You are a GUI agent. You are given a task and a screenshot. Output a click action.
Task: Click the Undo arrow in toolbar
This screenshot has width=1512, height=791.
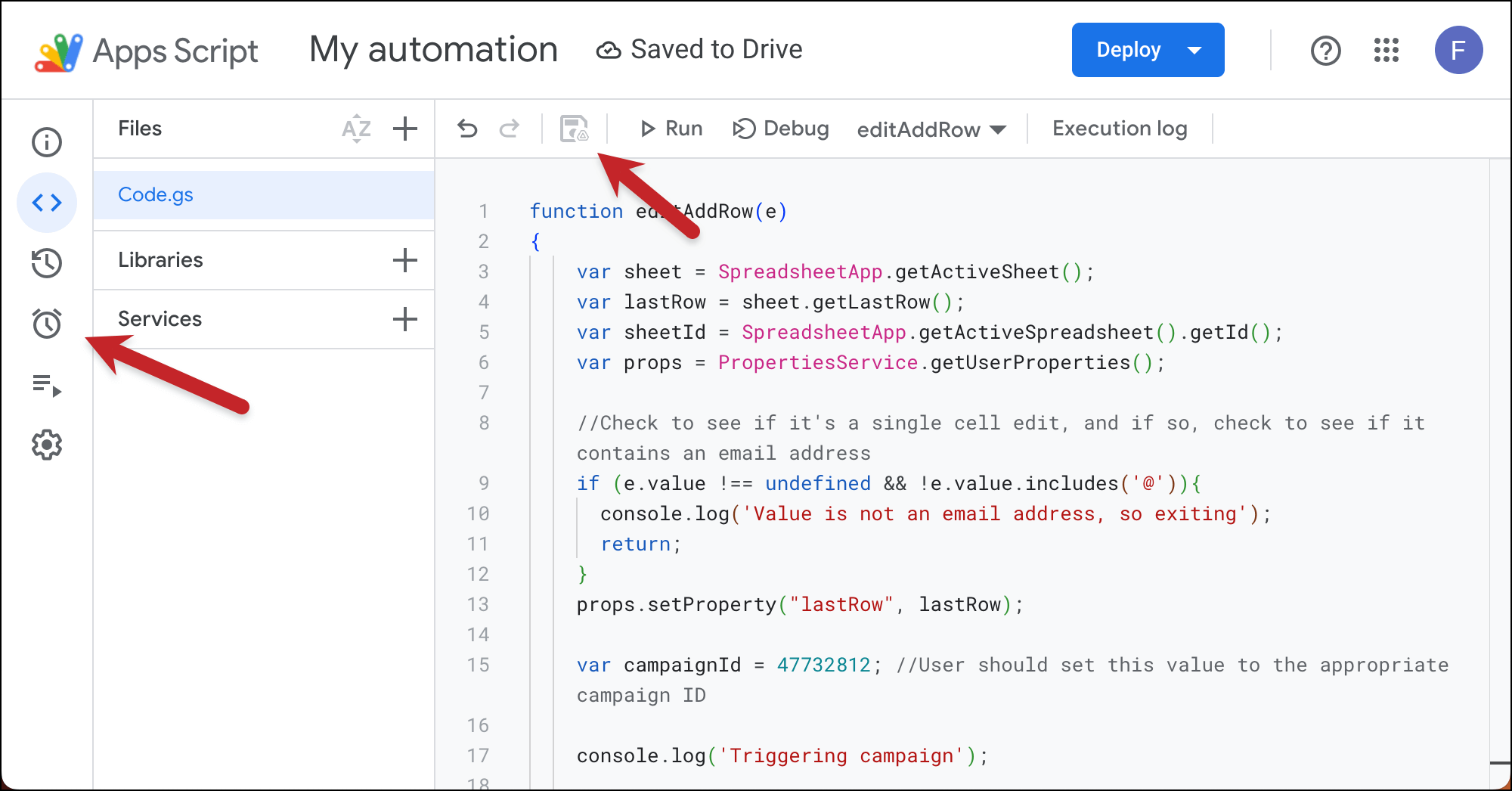pyautogui.click(x=468, y=129)
